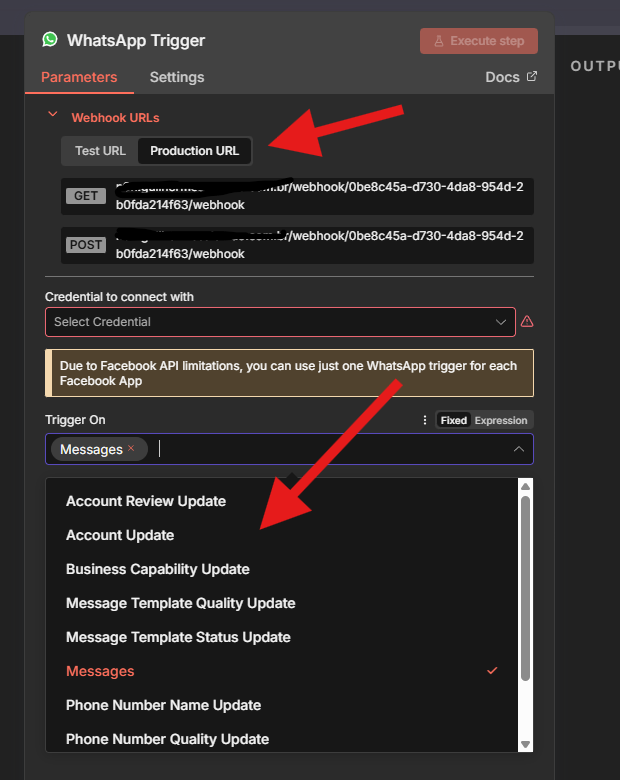
Task: Open the Parameters tab
Action: pos(79,77)
